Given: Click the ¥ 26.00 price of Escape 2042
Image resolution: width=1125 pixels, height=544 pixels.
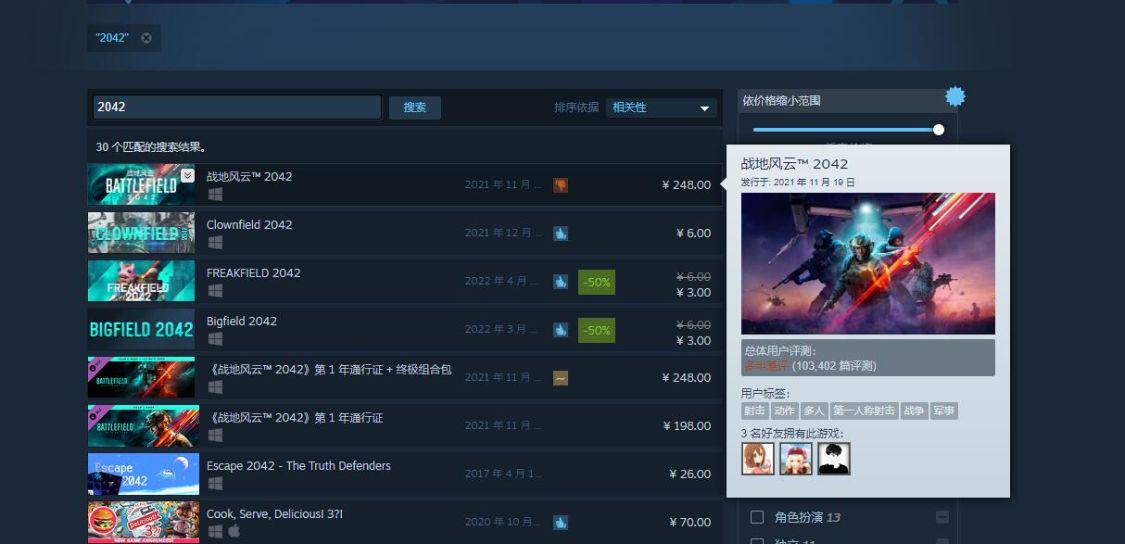Looking at the screenshot, I should point(689,474).
